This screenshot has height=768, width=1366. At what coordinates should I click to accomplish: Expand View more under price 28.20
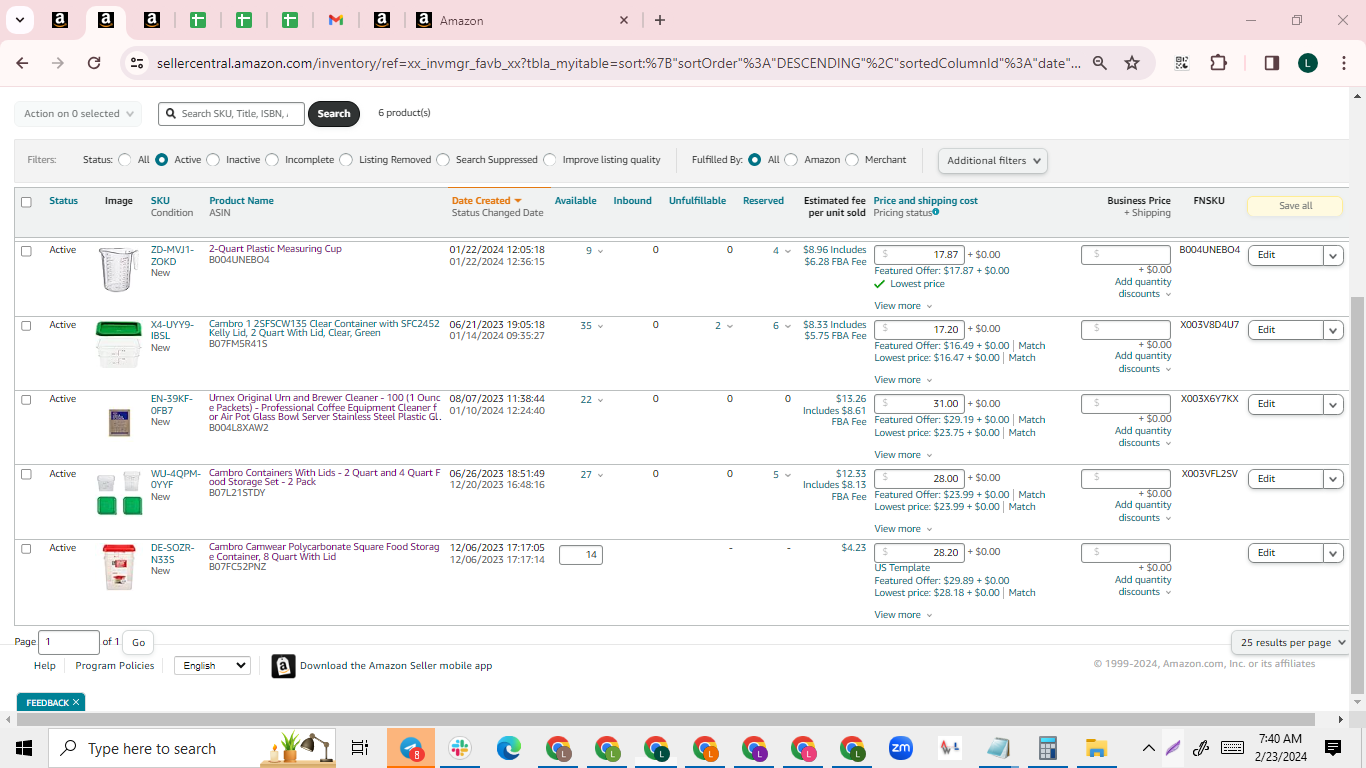pos(903,615)
